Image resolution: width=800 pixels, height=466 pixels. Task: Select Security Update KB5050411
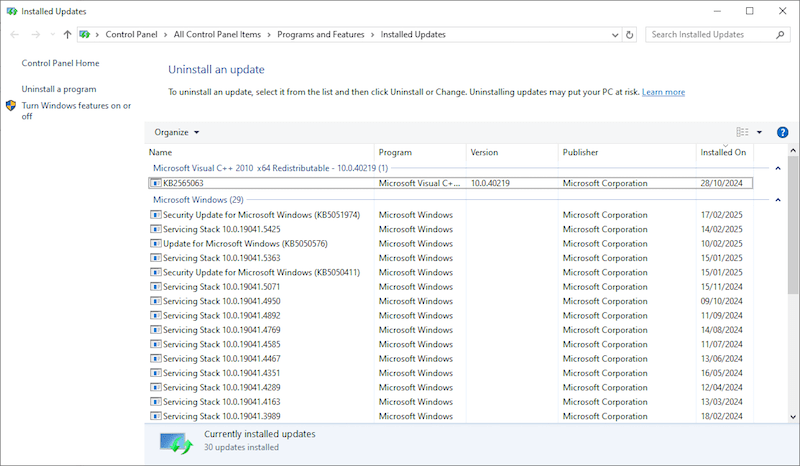[451, 273]
